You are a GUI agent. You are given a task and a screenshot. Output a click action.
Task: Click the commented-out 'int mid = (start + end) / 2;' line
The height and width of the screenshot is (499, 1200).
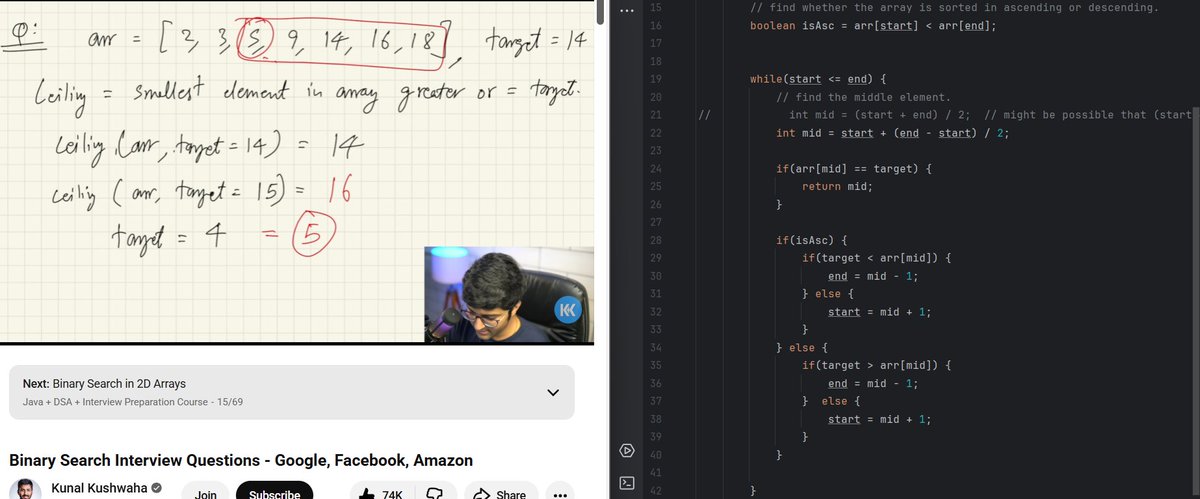tap(880, 115)
